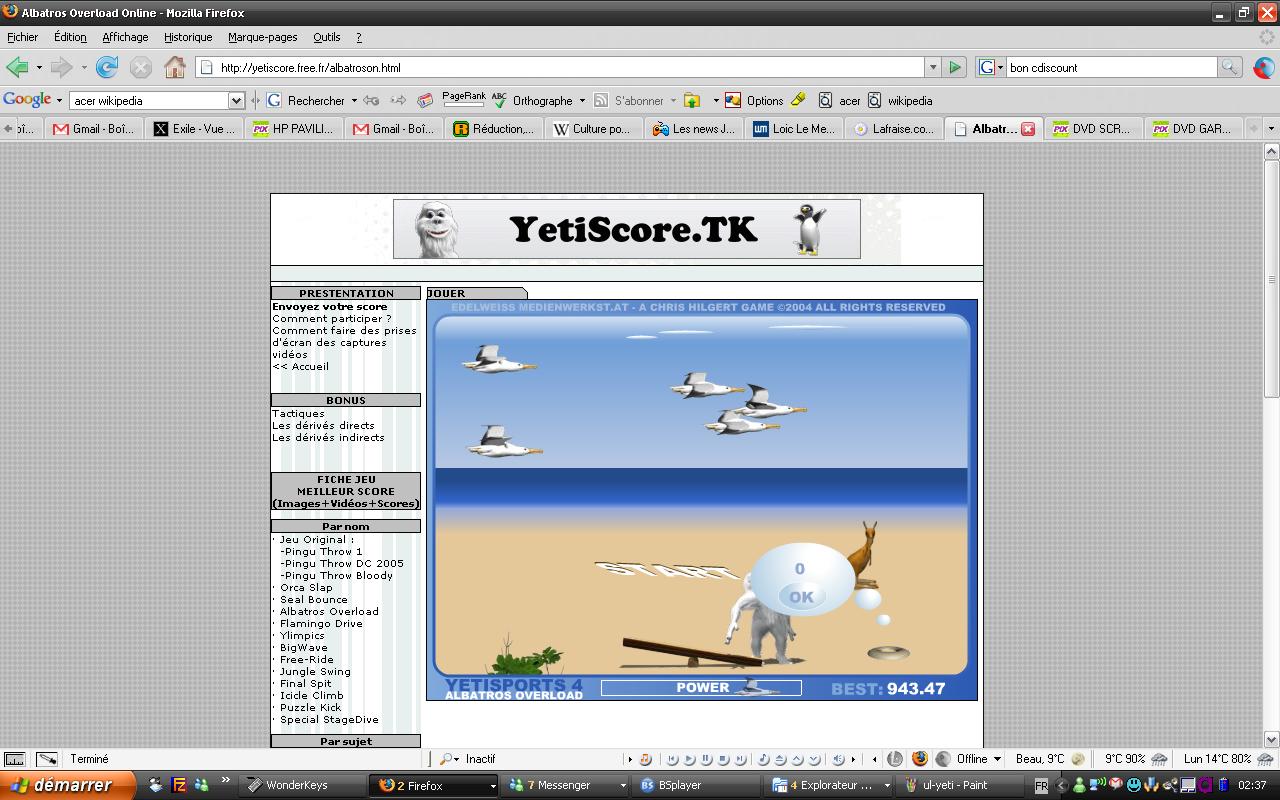Switch to the HP PAVILI tab

pyautogui.click(x=293, y=129)
